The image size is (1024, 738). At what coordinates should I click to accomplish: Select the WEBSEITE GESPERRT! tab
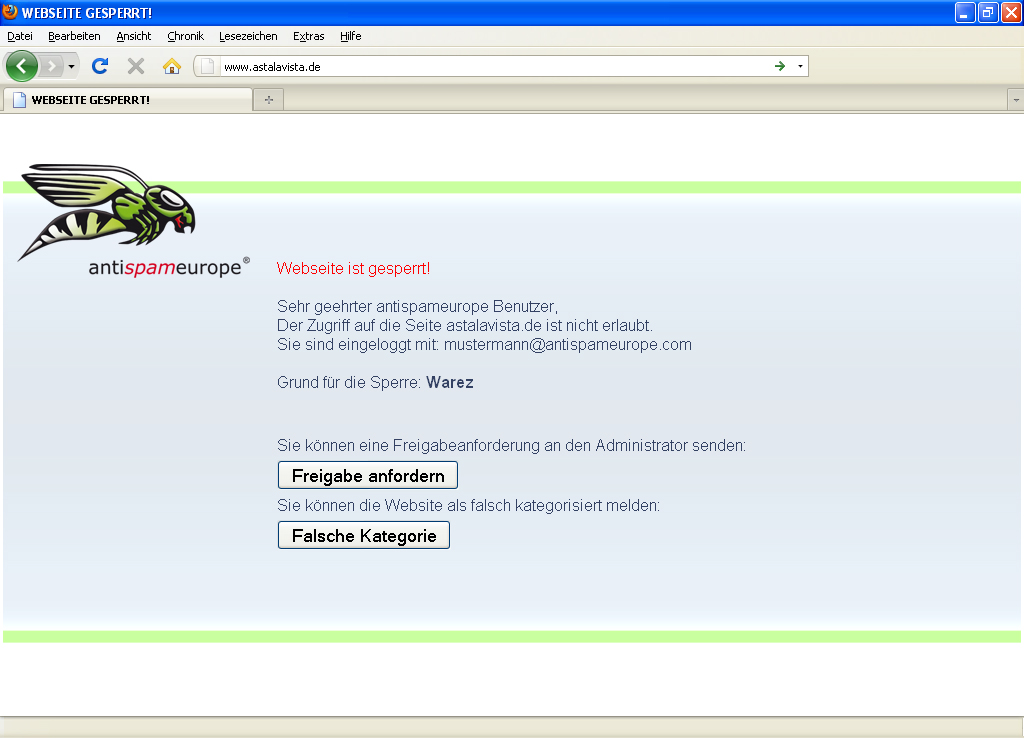pyautogui.click(x=128, y=100)
